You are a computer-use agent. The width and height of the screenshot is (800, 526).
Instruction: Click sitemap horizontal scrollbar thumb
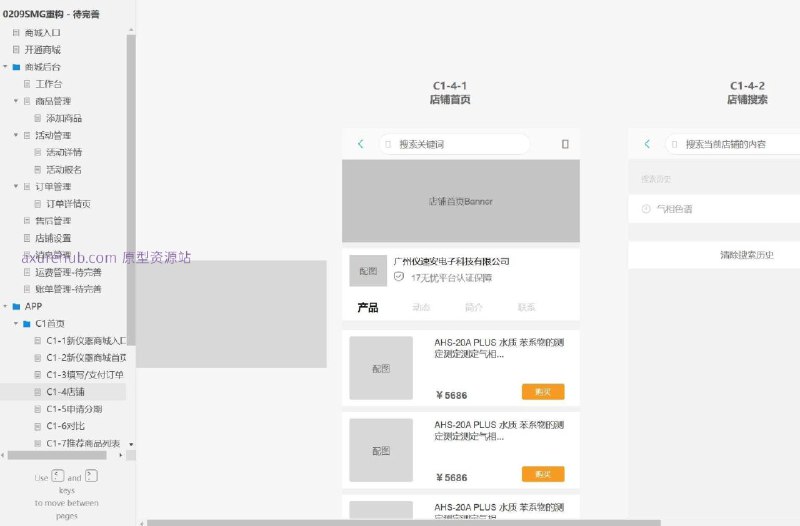point(57,456)
